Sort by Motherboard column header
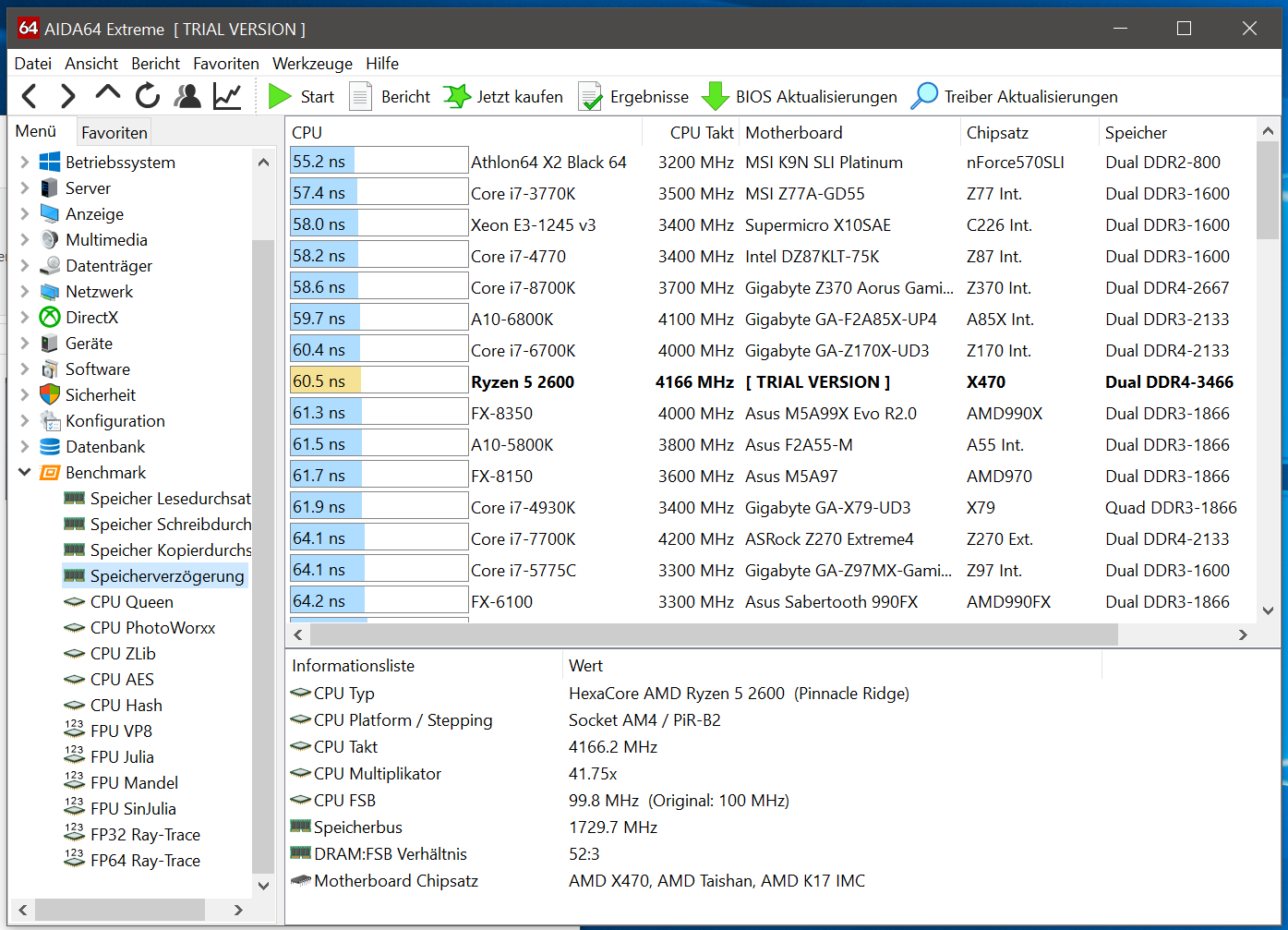Image resolution: width=1288 pixels, height=930 pixels. 849,132
